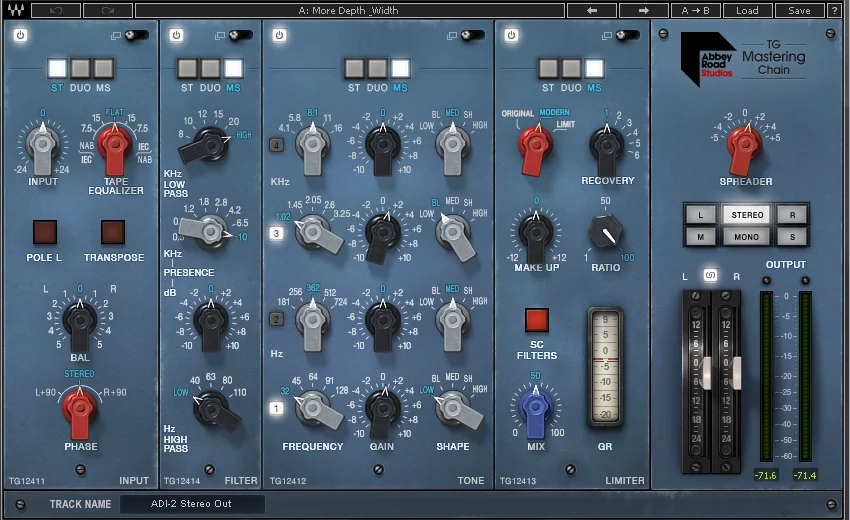Image resolution: width=850 pixels, height=520 pixels.
Task: Flip the mini switch in Filter module header
Action: coord(240,35)
